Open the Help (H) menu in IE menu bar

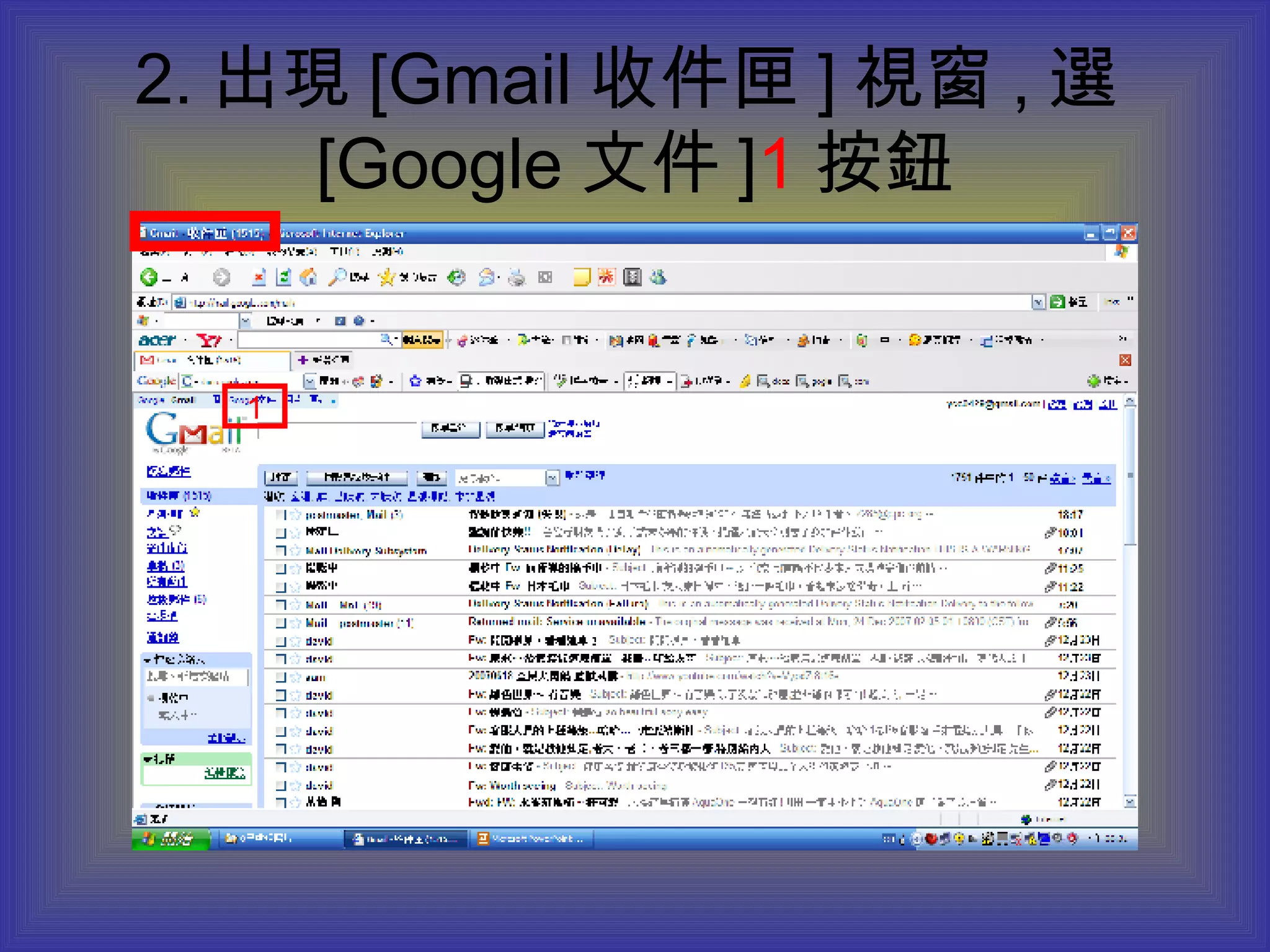[388, 252]
